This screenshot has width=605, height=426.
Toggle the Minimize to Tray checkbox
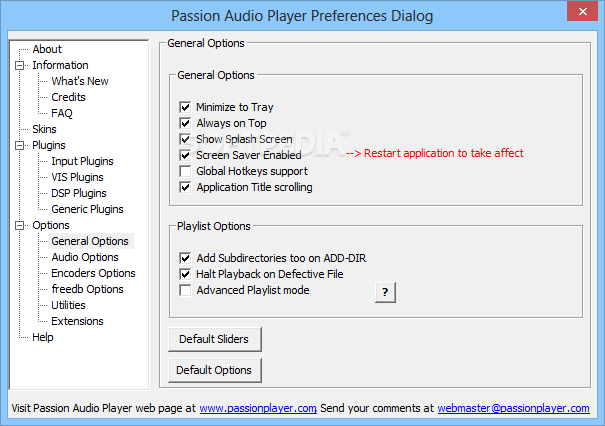coord(185,107)
